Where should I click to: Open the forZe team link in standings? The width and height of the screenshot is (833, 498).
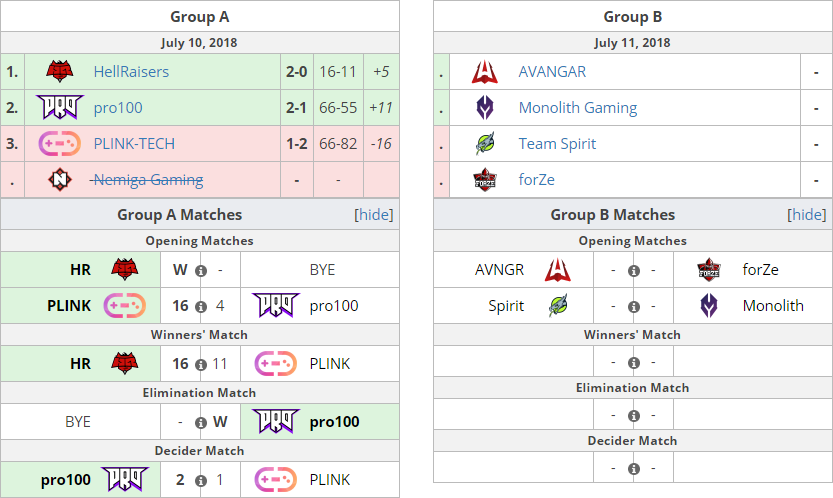coord(537,180)
